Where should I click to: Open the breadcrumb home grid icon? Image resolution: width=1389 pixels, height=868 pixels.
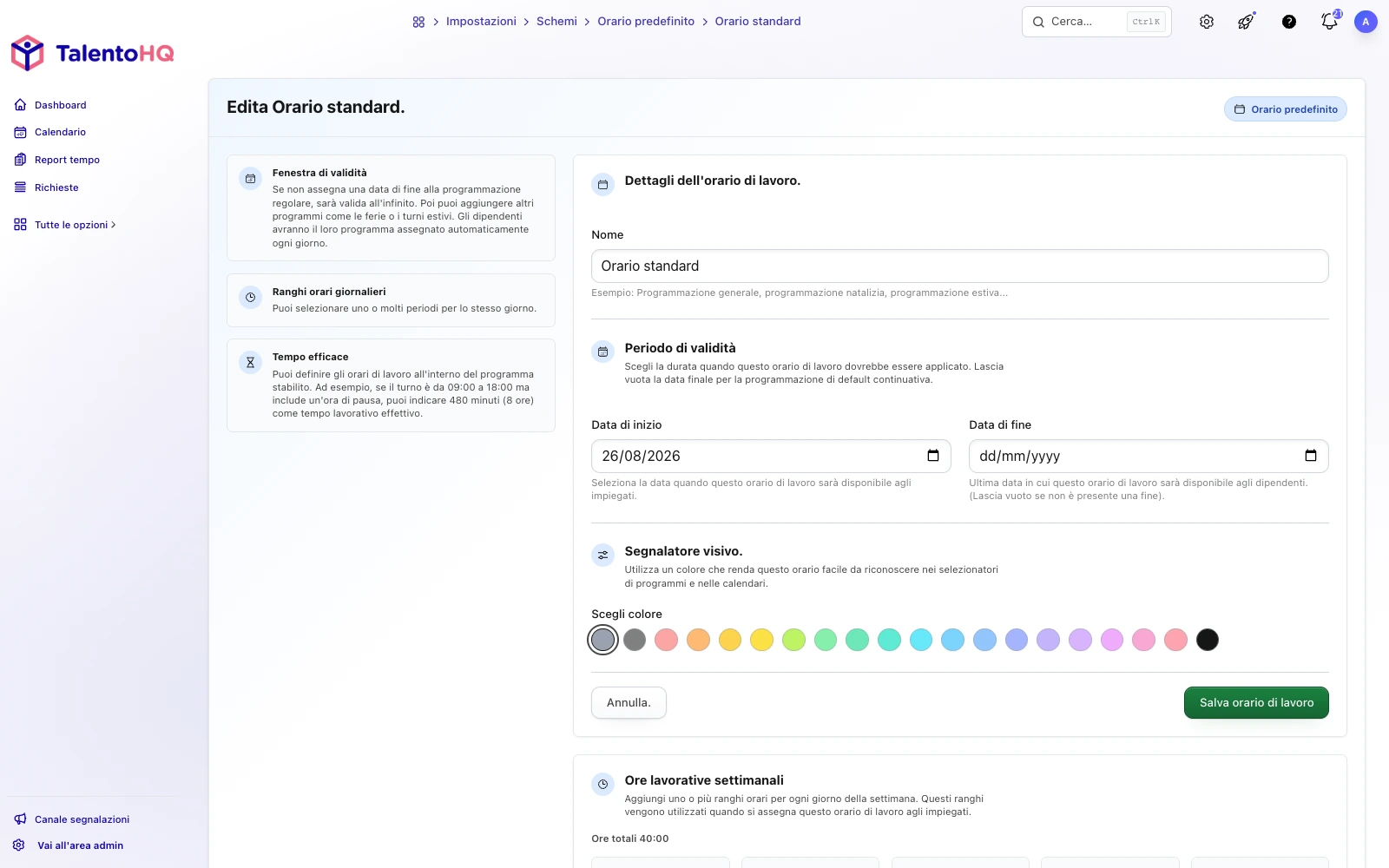418,22
